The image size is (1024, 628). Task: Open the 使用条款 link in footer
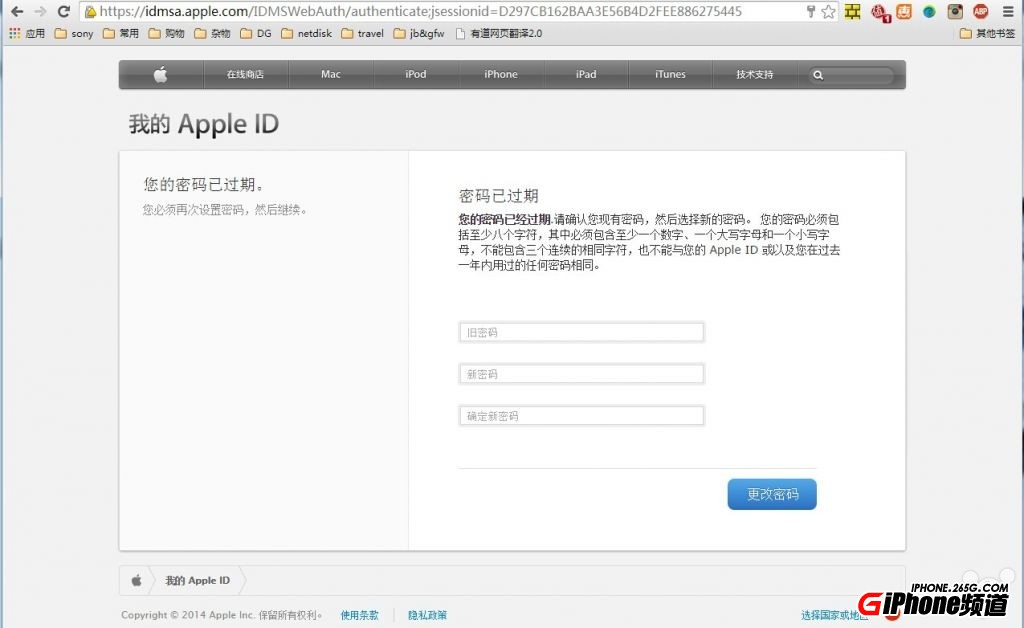click(x=359, y=615)
